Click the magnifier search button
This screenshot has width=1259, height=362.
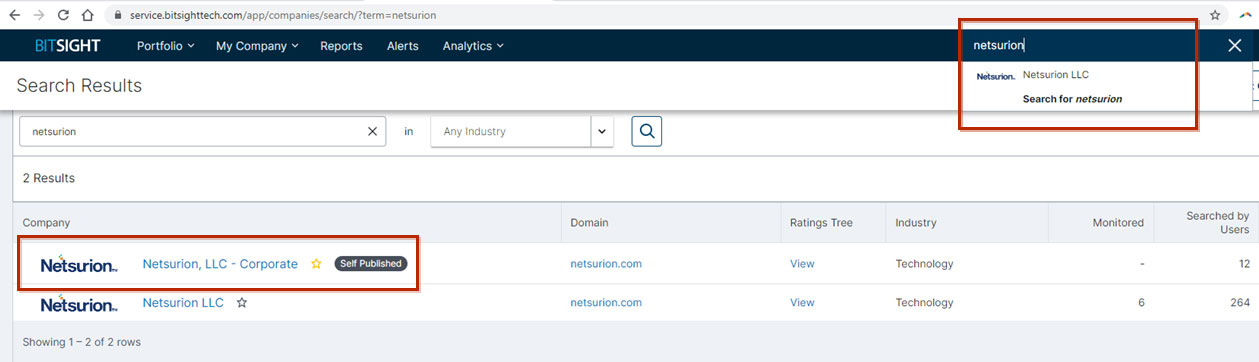click(x=646, y=131)
